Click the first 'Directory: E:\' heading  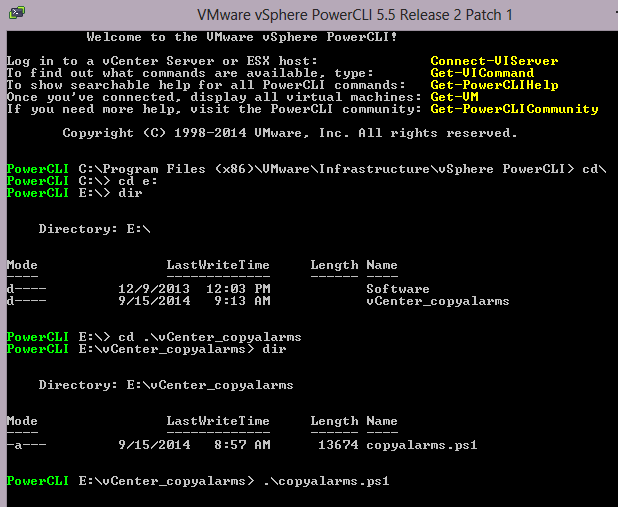[x=94, y=229]
